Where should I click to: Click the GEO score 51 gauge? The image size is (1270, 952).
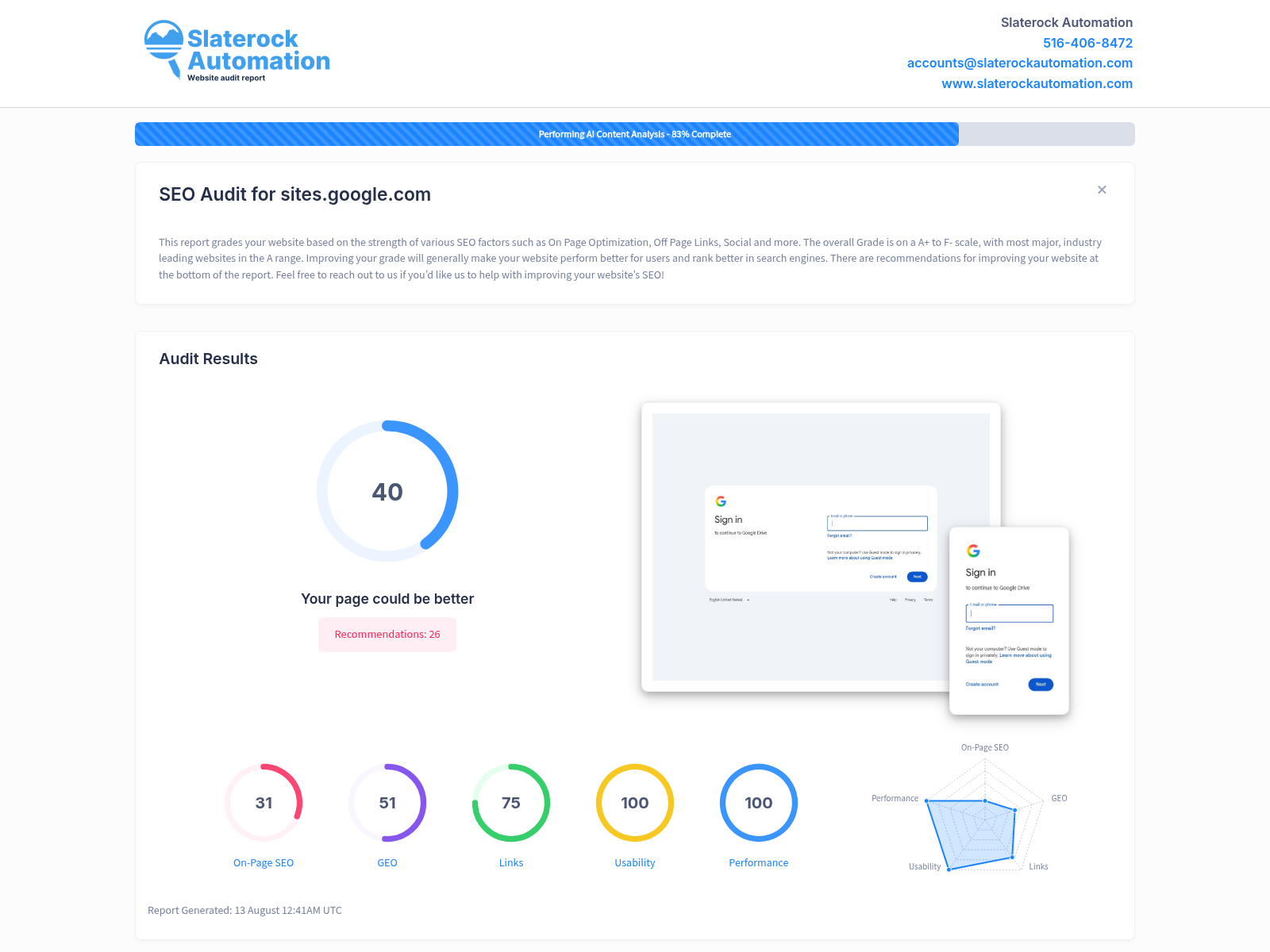387,803
